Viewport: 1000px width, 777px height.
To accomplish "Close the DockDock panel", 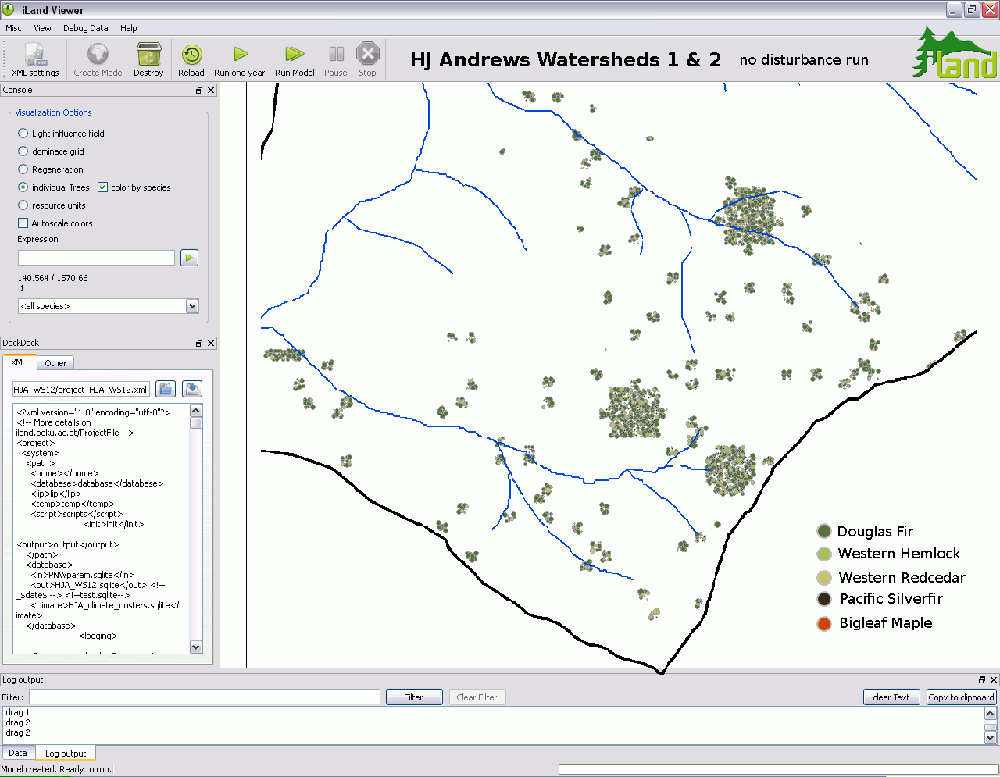I will pos(211,343).
